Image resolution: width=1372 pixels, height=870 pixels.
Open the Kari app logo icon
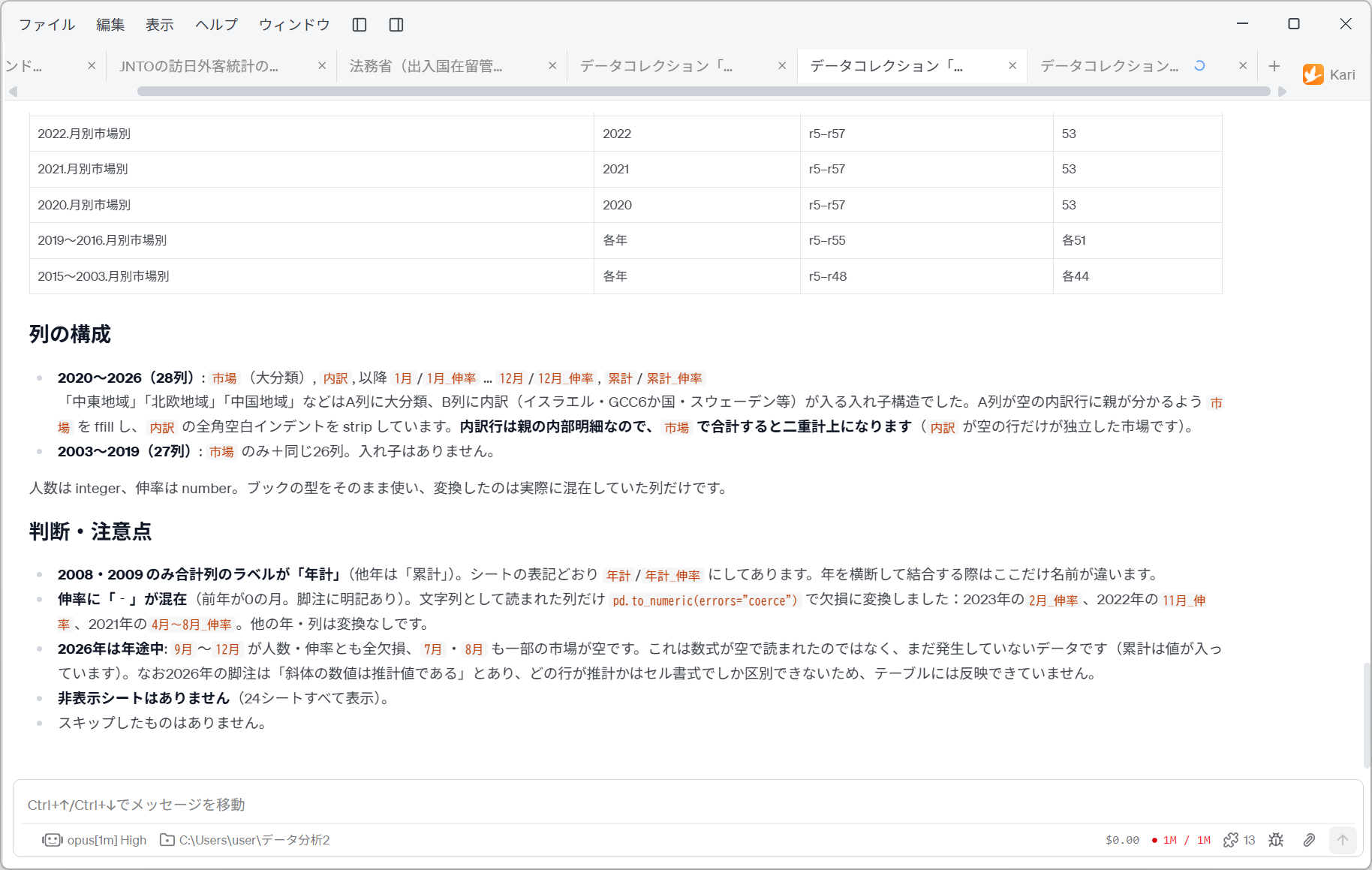(1313, 74)
